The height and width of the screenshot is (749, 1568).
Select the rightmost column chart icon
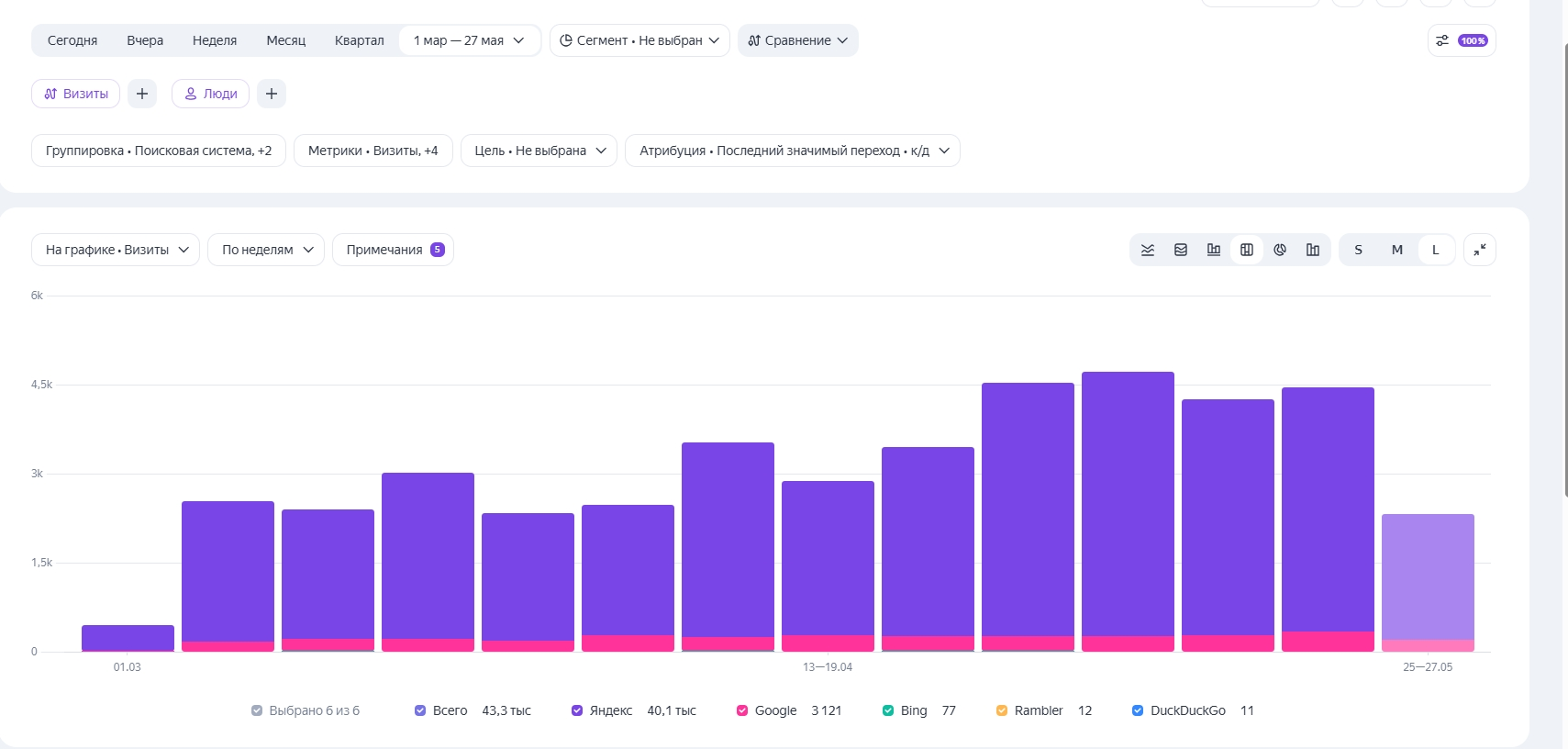tap(1313, 250)
